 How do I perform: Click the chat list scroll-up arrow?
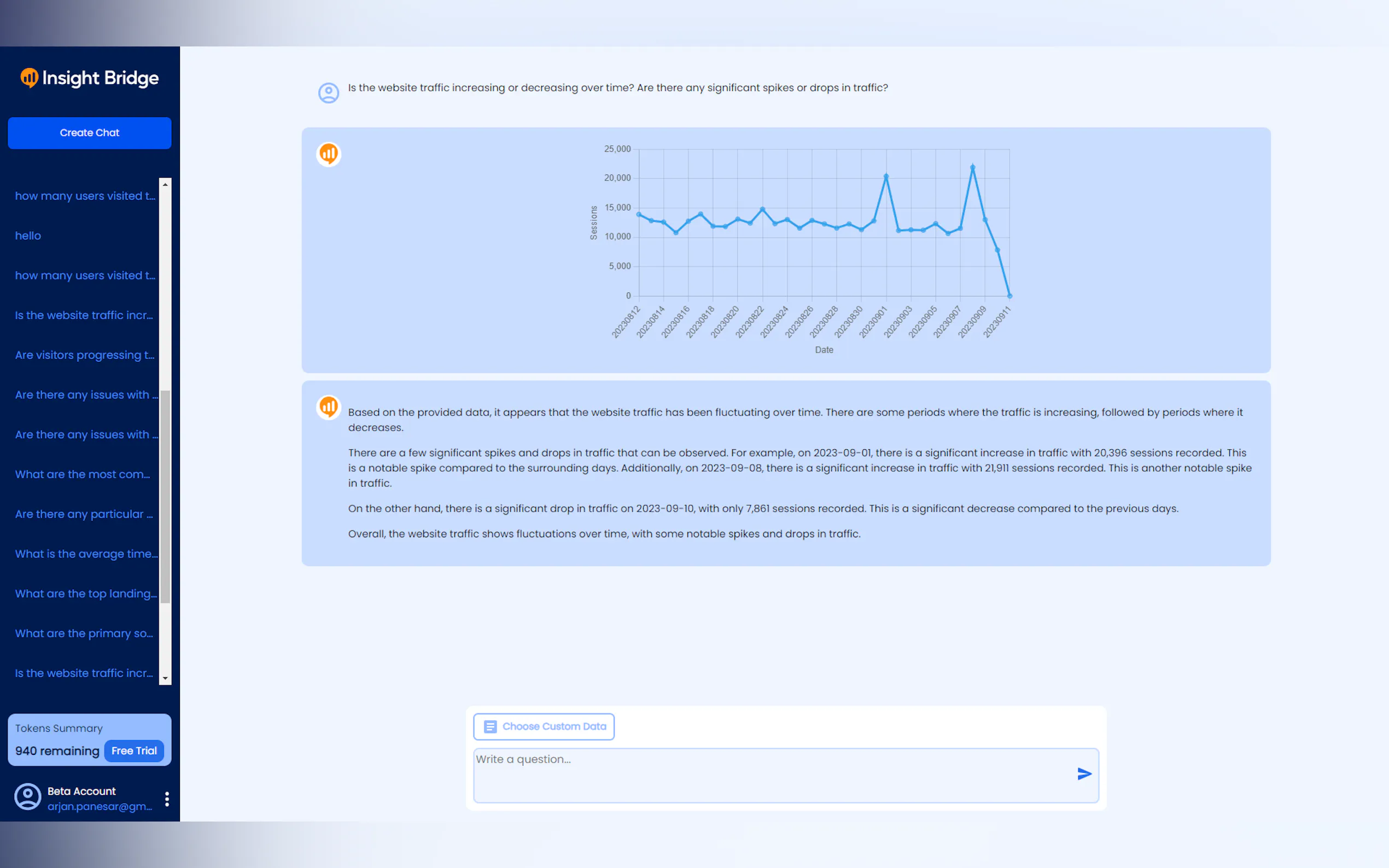165,184
